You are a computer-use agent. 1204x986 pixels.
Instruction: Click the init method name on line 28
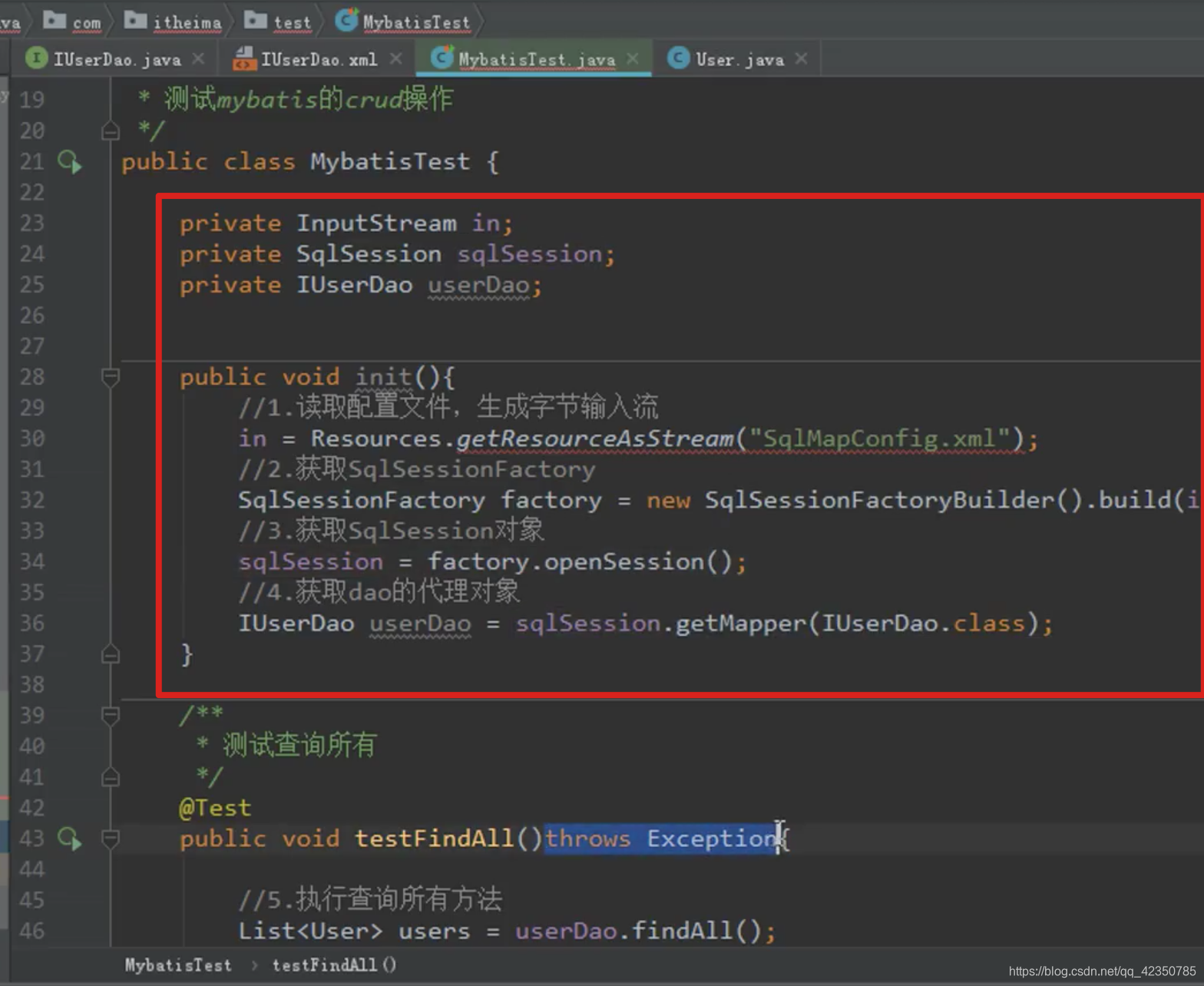coord(383,377)
